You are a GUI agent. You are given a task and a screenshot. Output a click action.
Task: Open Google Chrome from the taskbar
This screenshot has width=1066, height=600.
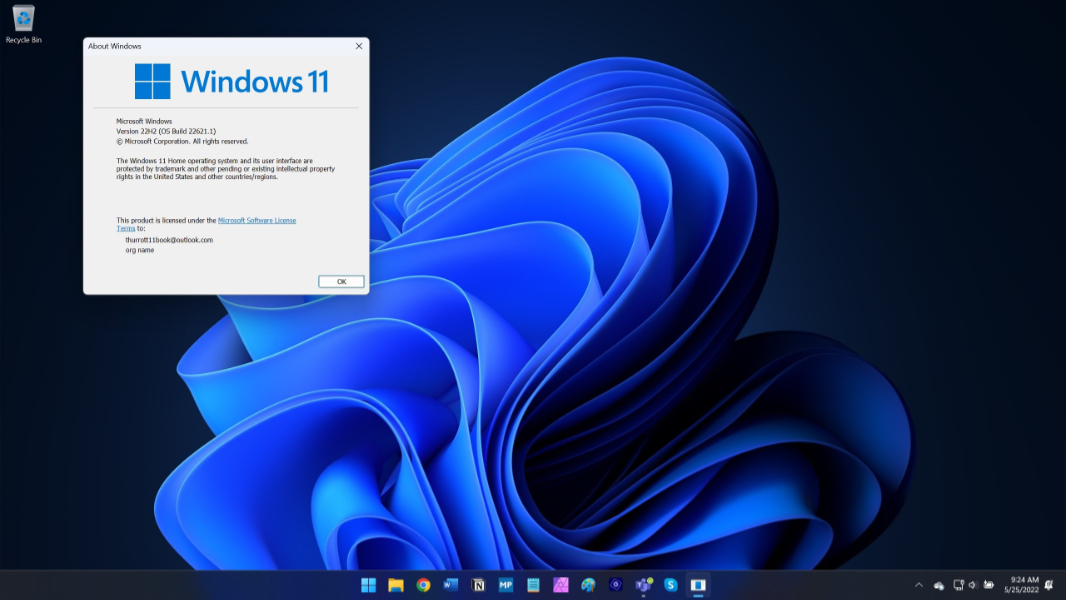pos(423,585)
